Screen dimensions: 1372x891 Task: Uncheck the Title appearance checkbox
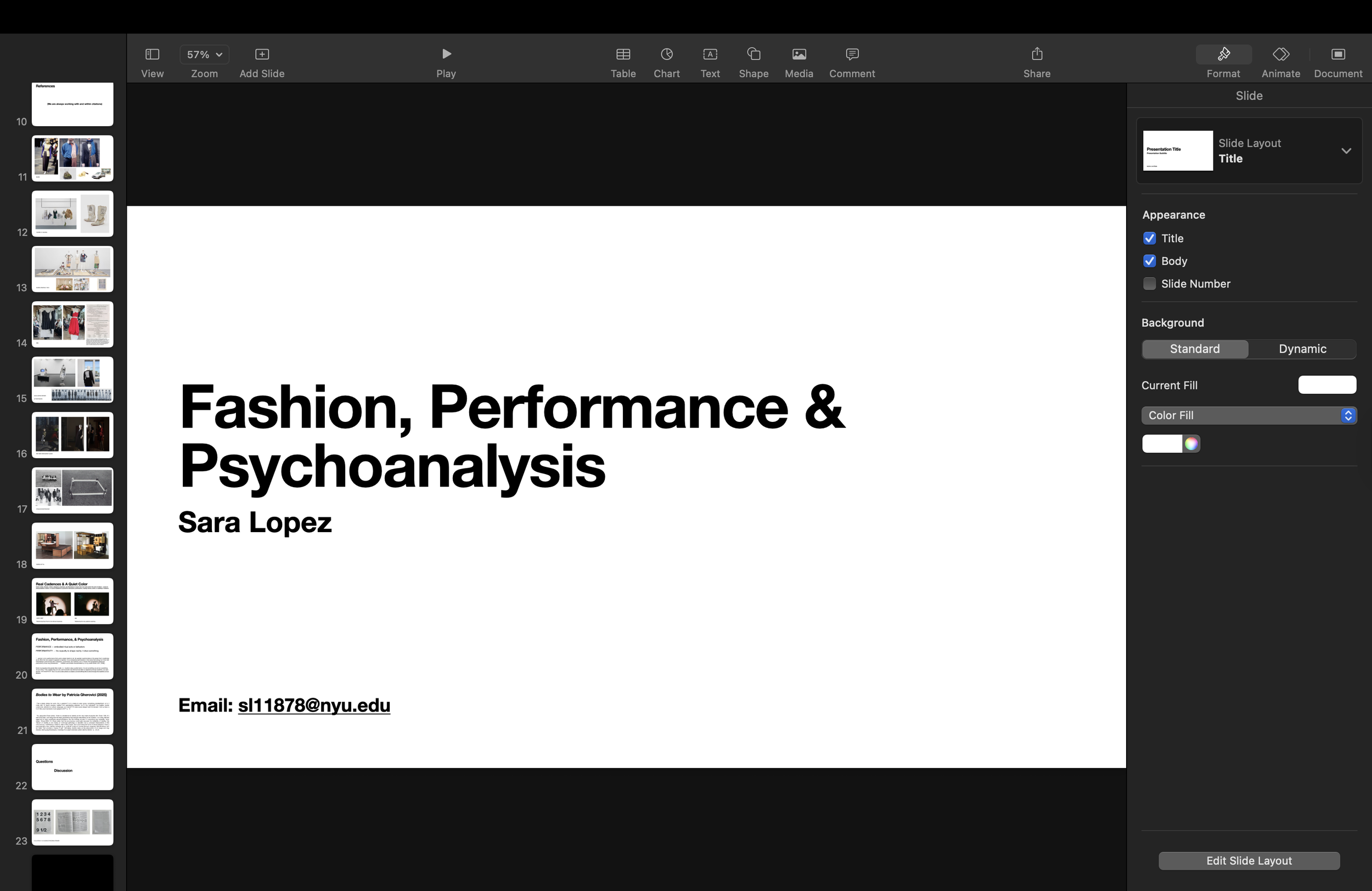click(x=1150, y=238)
